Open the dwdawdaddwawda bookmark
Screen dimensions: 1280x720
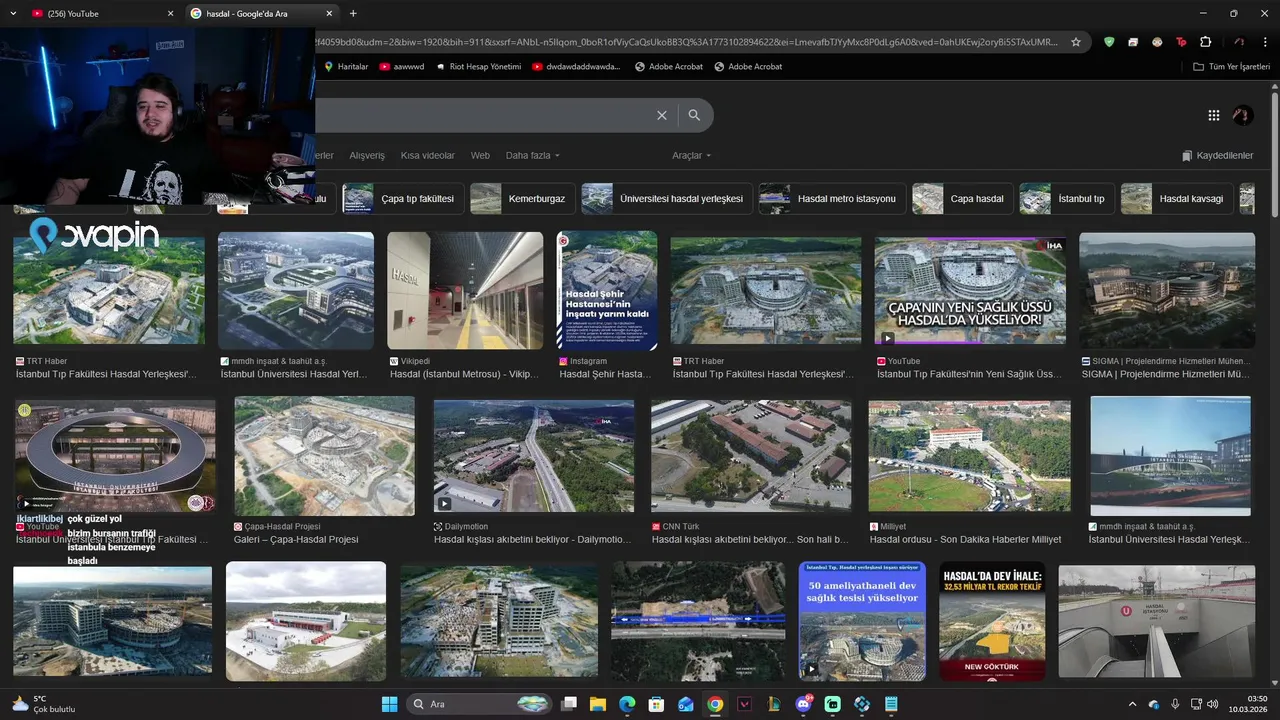[x=576, y=66]
